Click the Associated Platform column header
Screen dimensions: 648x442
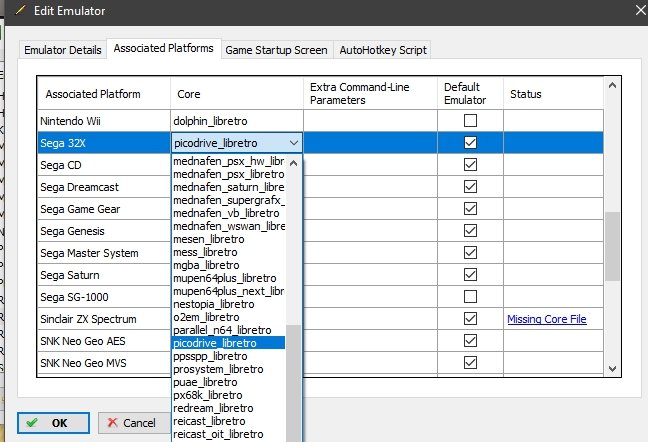click(104, 94)
